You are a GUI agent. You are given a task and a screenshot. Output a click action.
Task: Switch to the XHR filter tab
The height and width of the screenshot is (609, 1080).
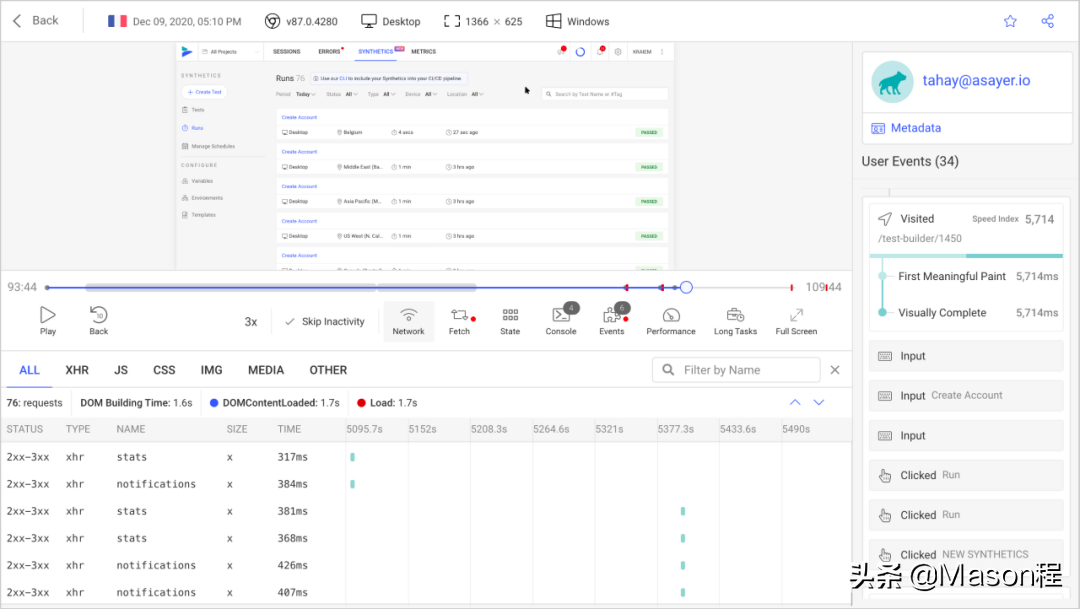tap(77, 370)
